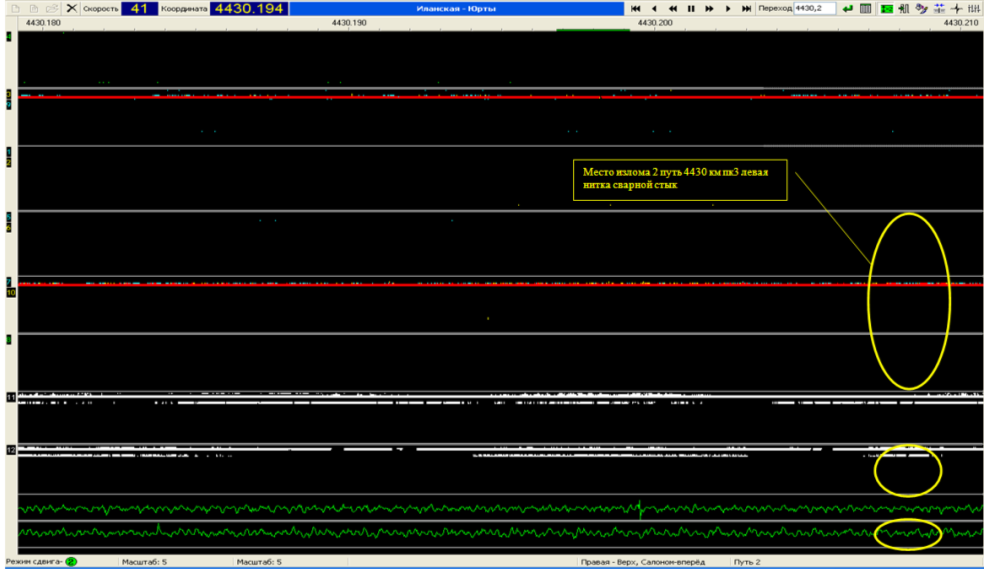Fast-forward with the double right arrow button
Screen dimensions: 984x569
click(709, 8)
